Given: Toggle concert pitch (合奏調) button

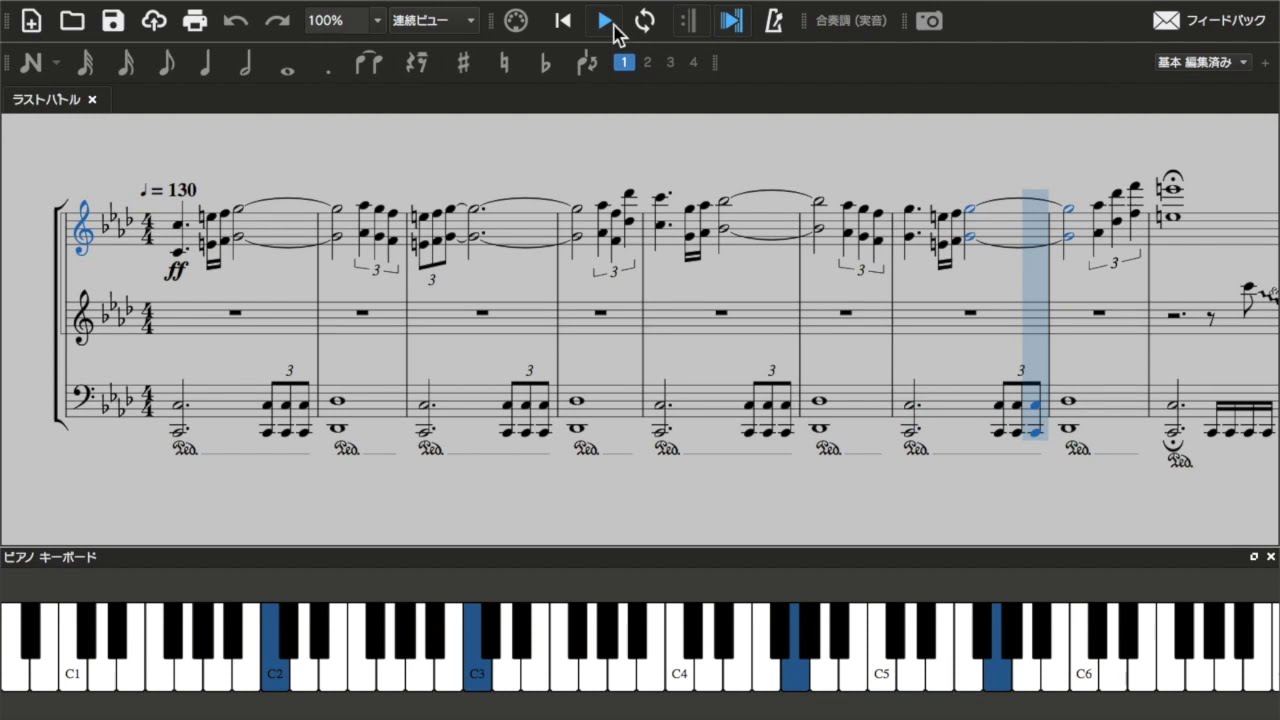Looking at the screenshot, I should 851,20.
